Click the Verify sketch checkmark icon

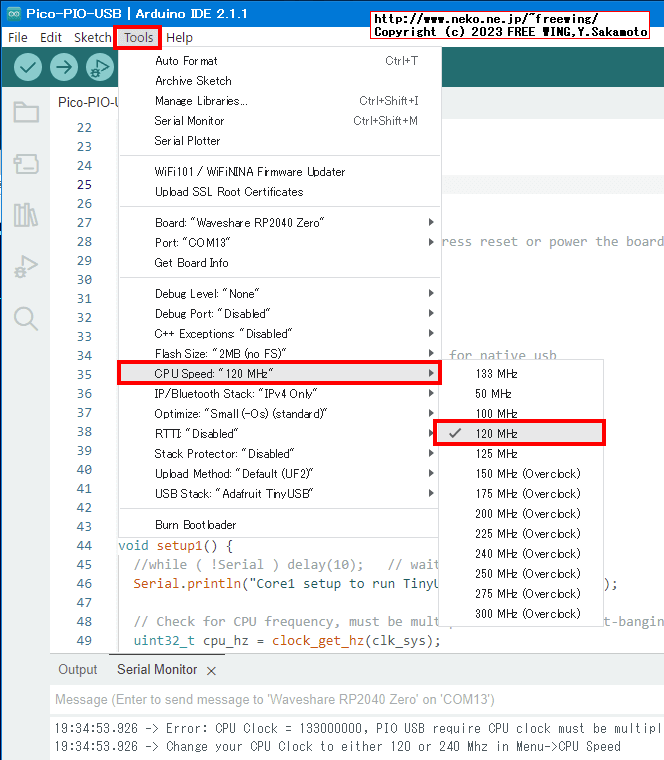tap(28, 67)
